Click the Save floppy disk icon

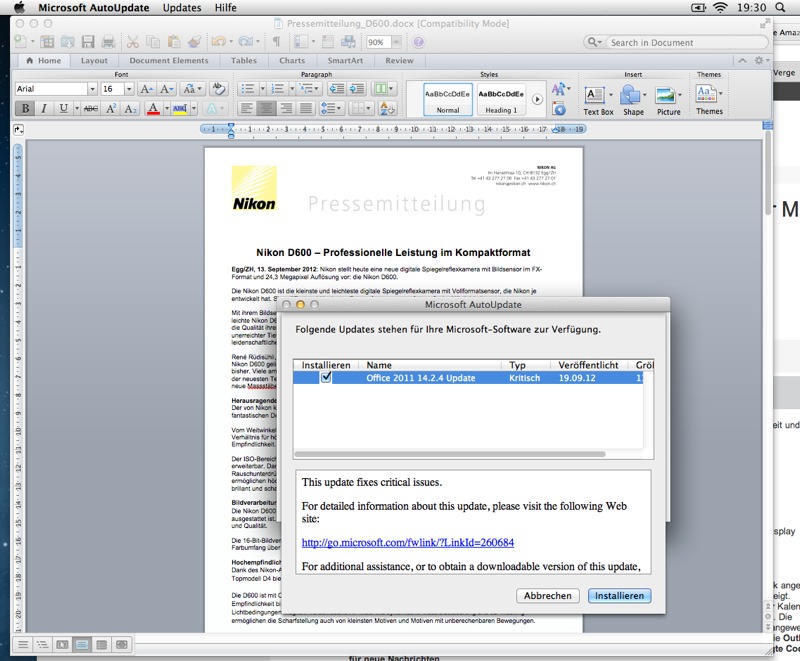click(88, 42)
